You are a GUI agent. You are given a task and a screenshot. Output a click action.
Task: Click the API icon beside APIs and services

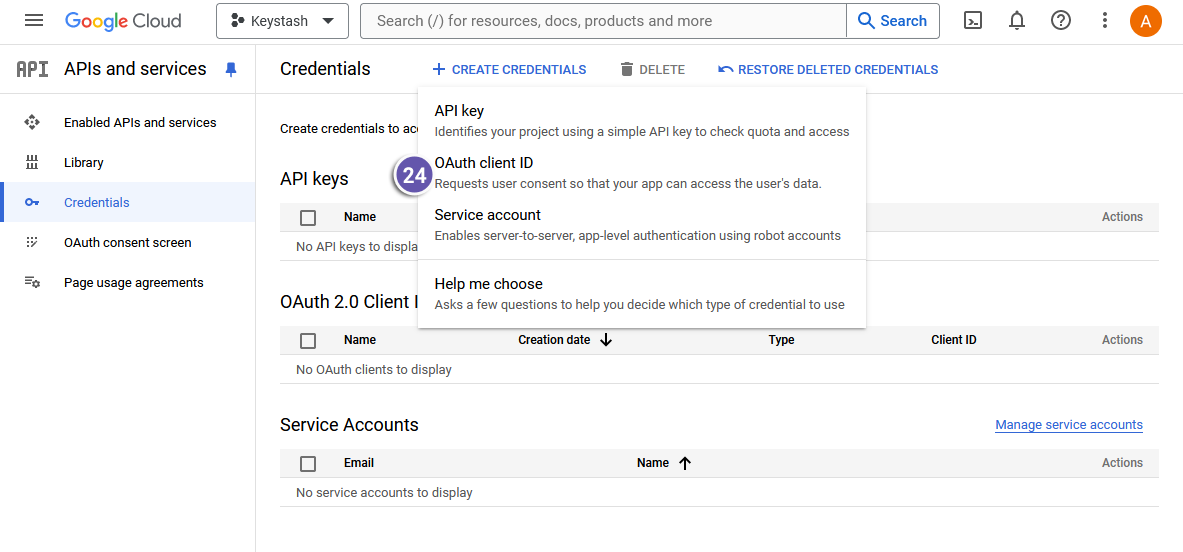point(32,69)
